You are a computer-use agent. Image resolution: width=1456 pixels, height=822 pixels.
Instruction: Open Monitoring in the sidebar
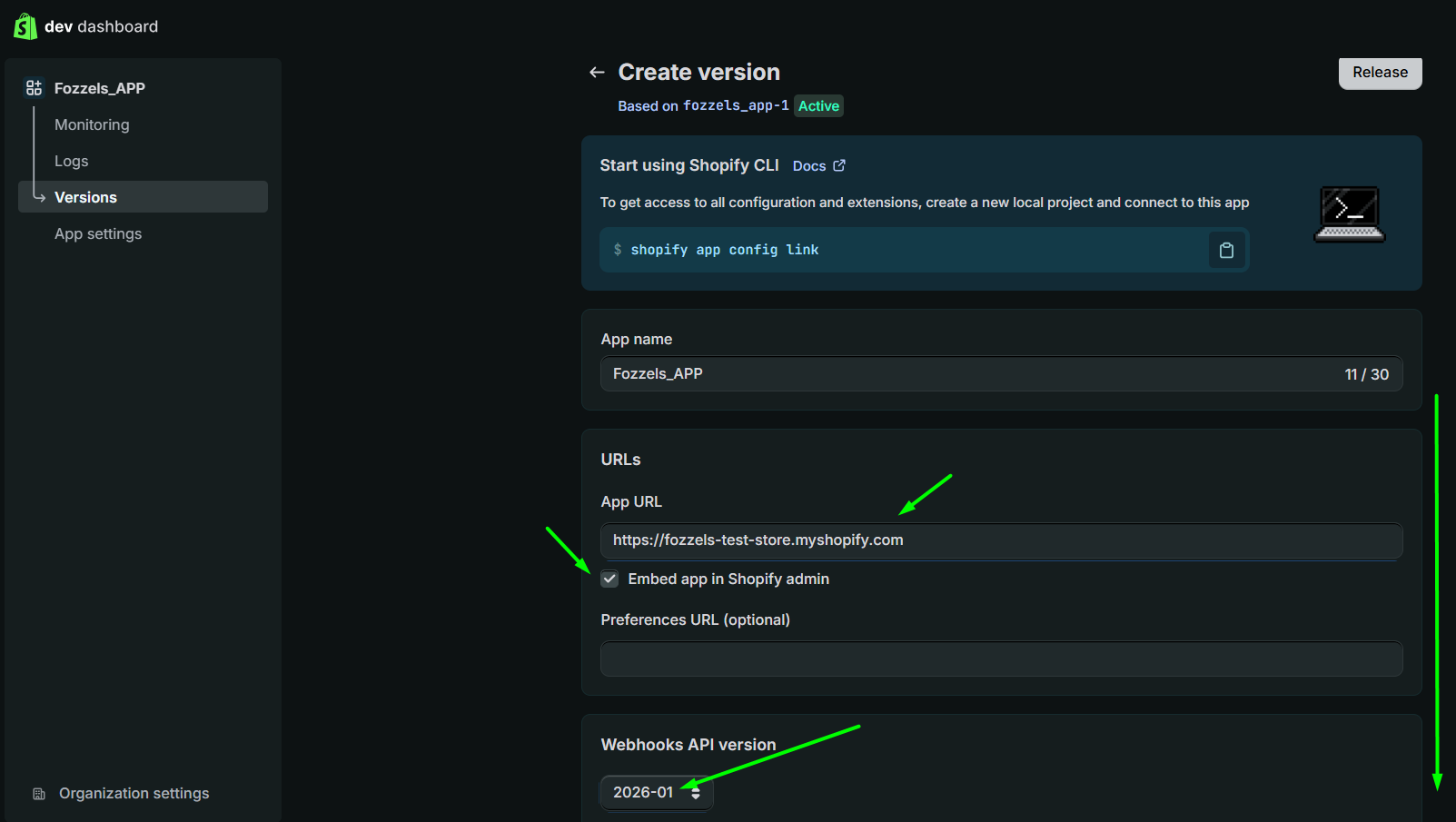92,124
